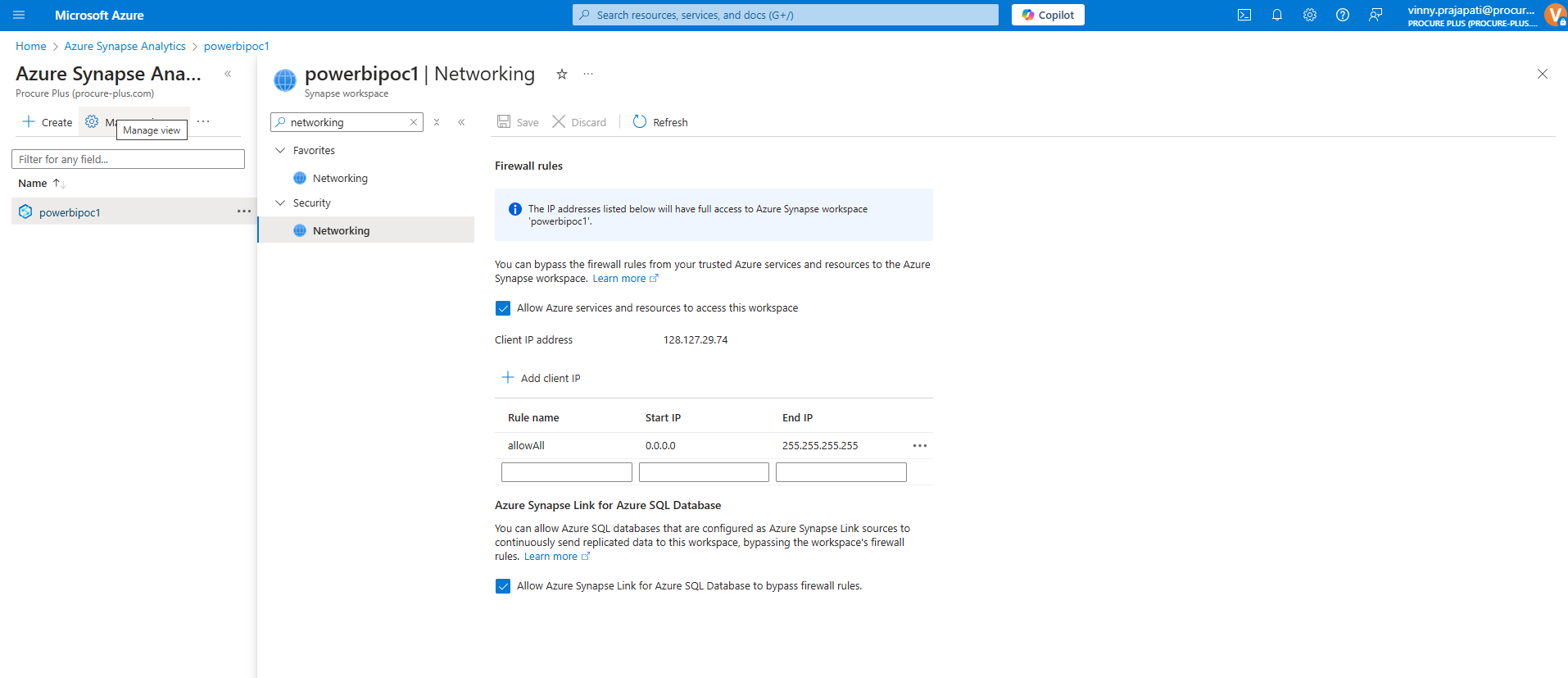Open Networking under Favorites
This screenshot has height=678, width=1568.
[x=340, y=178]
